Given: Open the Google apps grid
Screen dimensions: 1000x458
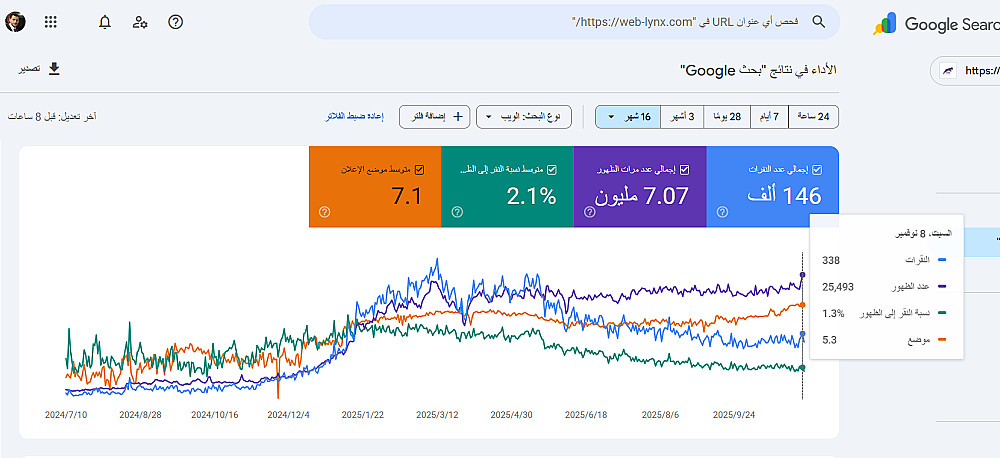Looking at the screenshot, I should 51,22.
